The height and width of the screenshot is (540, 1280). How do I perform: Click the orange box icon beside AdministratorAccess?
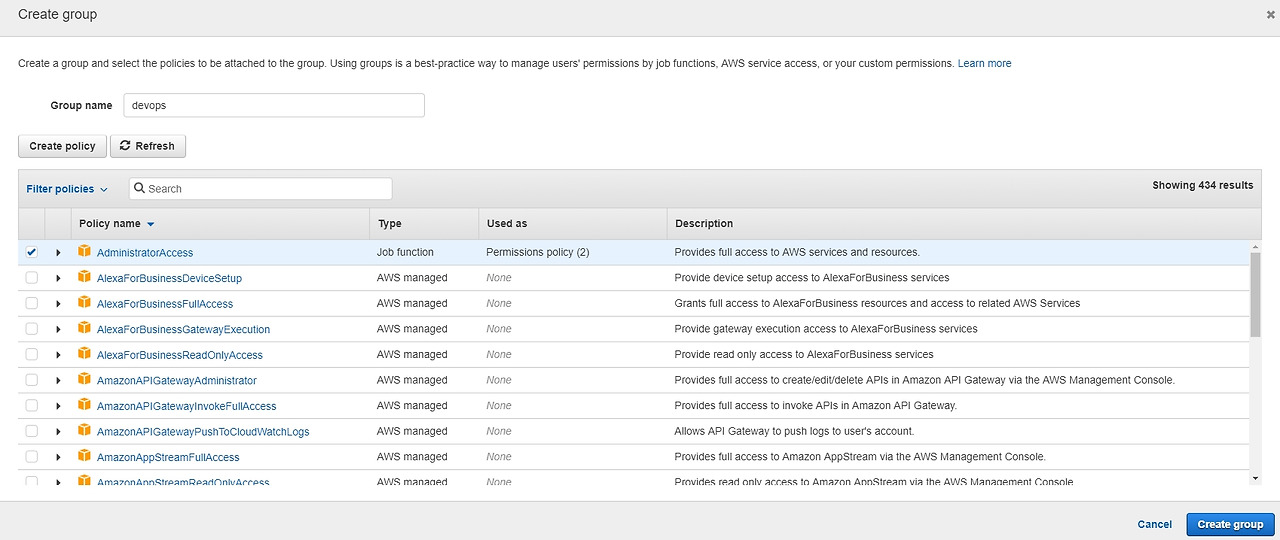point(85,252)
